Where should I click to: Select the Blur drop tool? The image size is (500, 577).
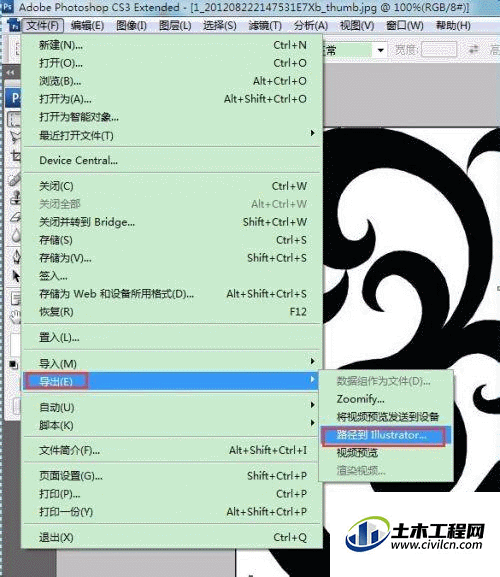point(15,235)
